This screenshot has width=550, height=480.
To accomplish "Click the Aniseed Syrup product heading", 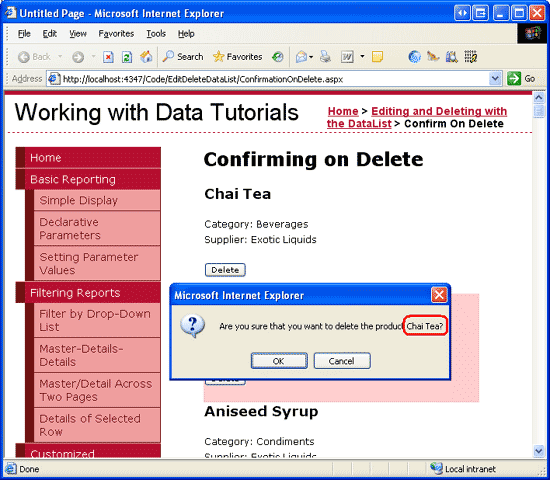I will tap(261, 411).
